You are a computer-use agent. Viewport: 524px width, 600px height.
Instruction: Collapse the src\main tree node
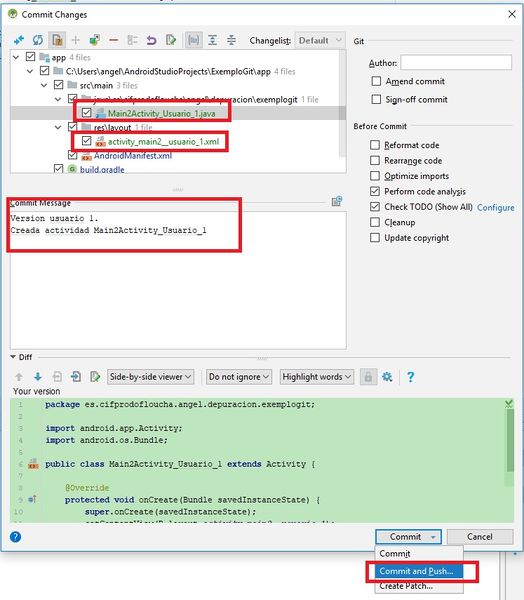coord(44,85)
